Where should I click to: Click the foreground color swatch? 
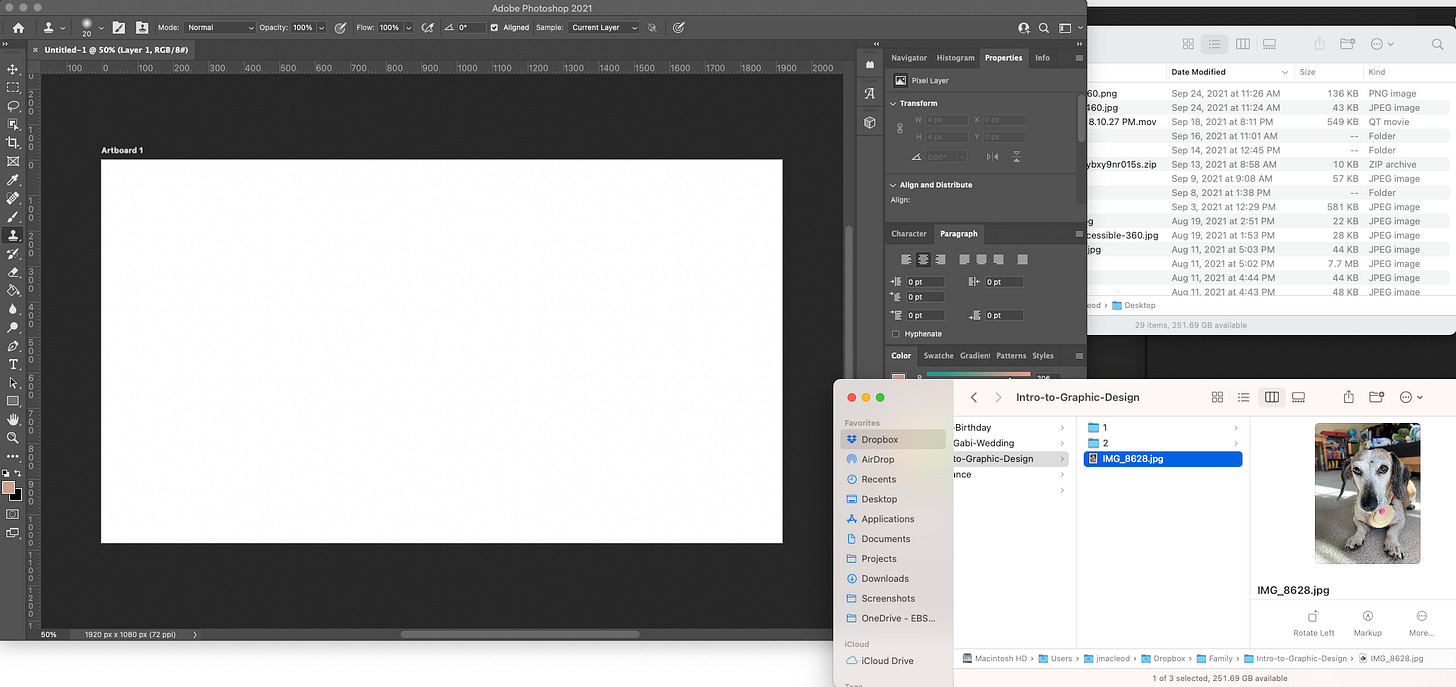[9, 488]
